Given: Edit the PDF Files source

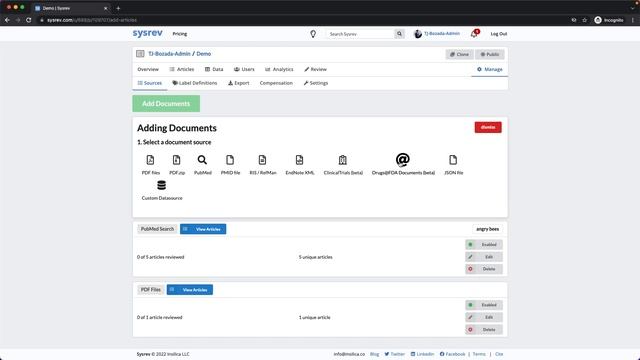Looking at the screenshot, I should [484, 317].
